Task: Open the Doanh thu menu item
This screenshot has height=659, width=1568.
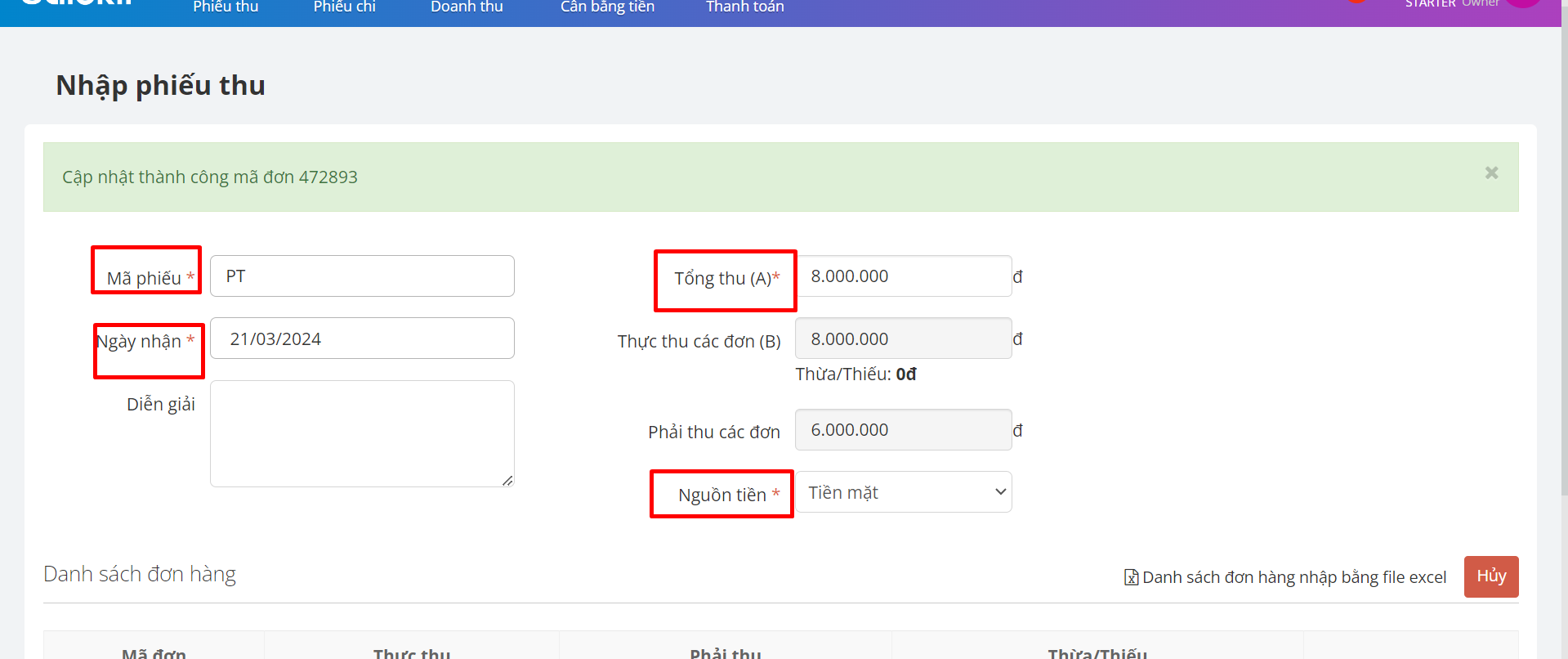Action: point(467,7)
